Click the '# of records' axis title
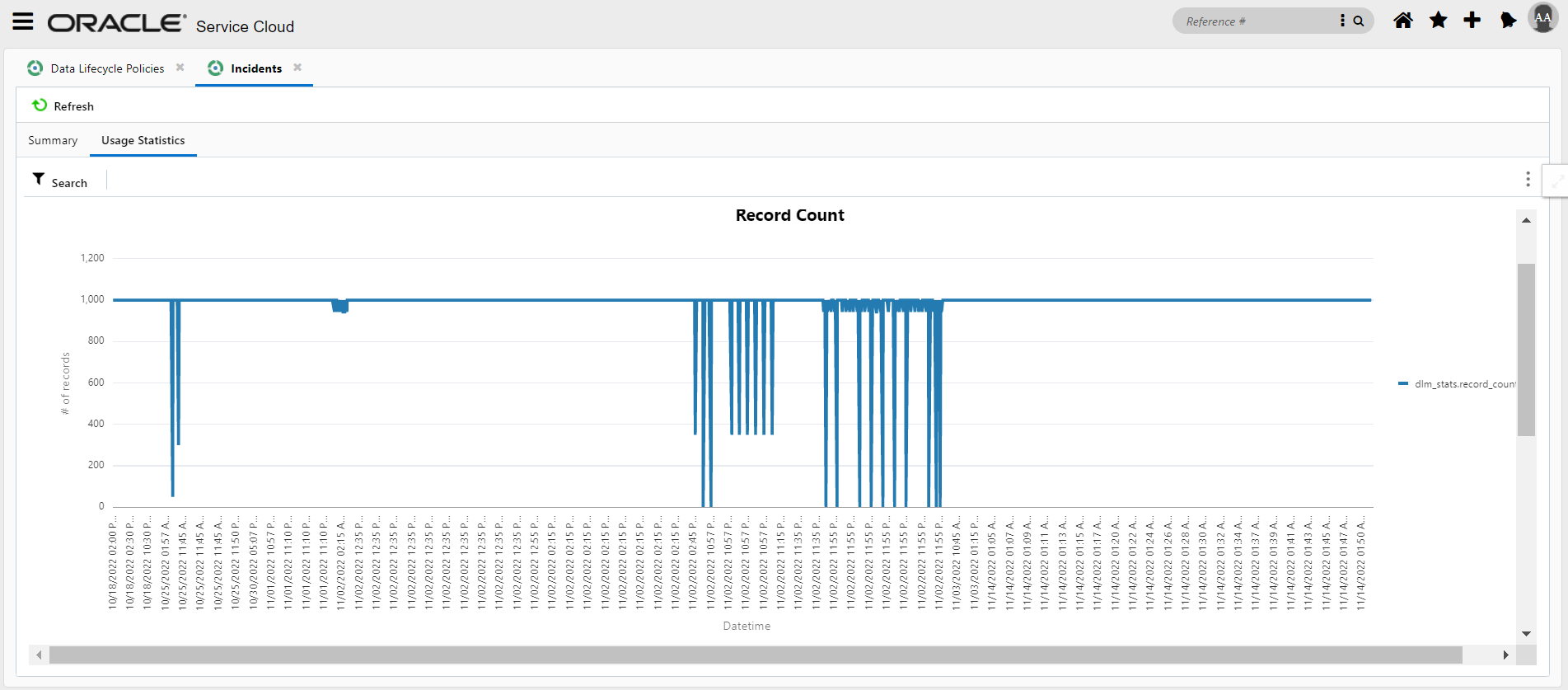The width and height of the screenshot is (1568, 690). pyautogui.click(x=65, y=383)
